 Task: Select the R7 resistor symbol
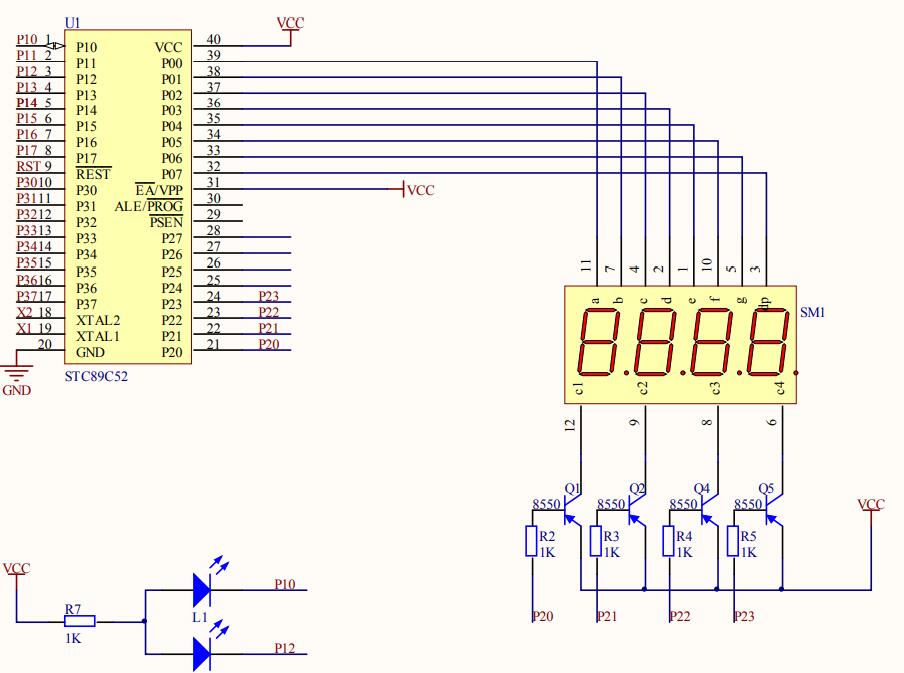pyautogui.click(x=80, y=621)
